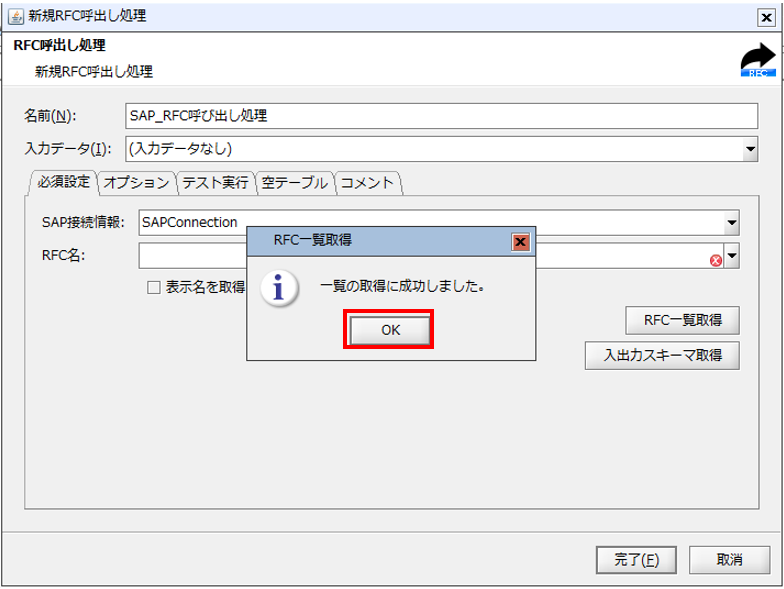
Task: Click the Java icon in the title bar
Action: click(x=16, y=16)
